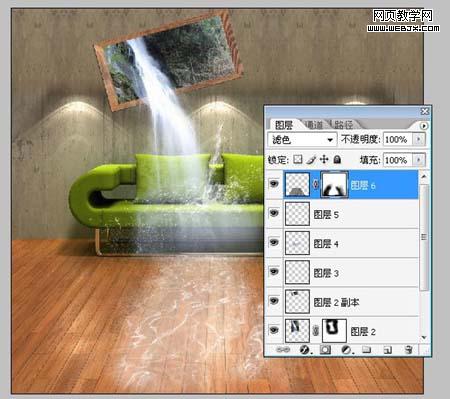450x399 pixels.
Task: Create a new layer group folder
Action: coord(367,350)
